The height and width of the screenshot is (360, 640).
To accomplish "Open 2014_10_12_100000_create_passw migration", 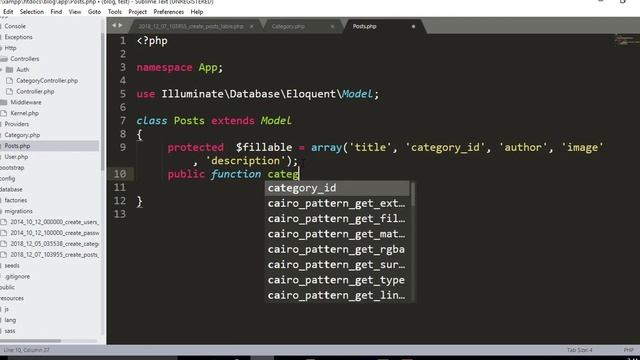I will [55, 233].
